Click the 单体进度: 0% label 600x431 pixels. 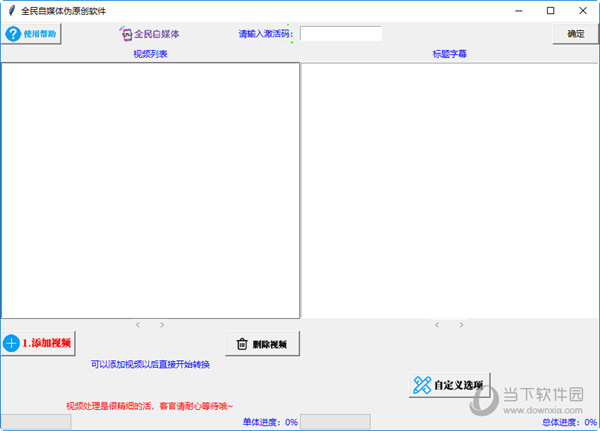point(270,422)
